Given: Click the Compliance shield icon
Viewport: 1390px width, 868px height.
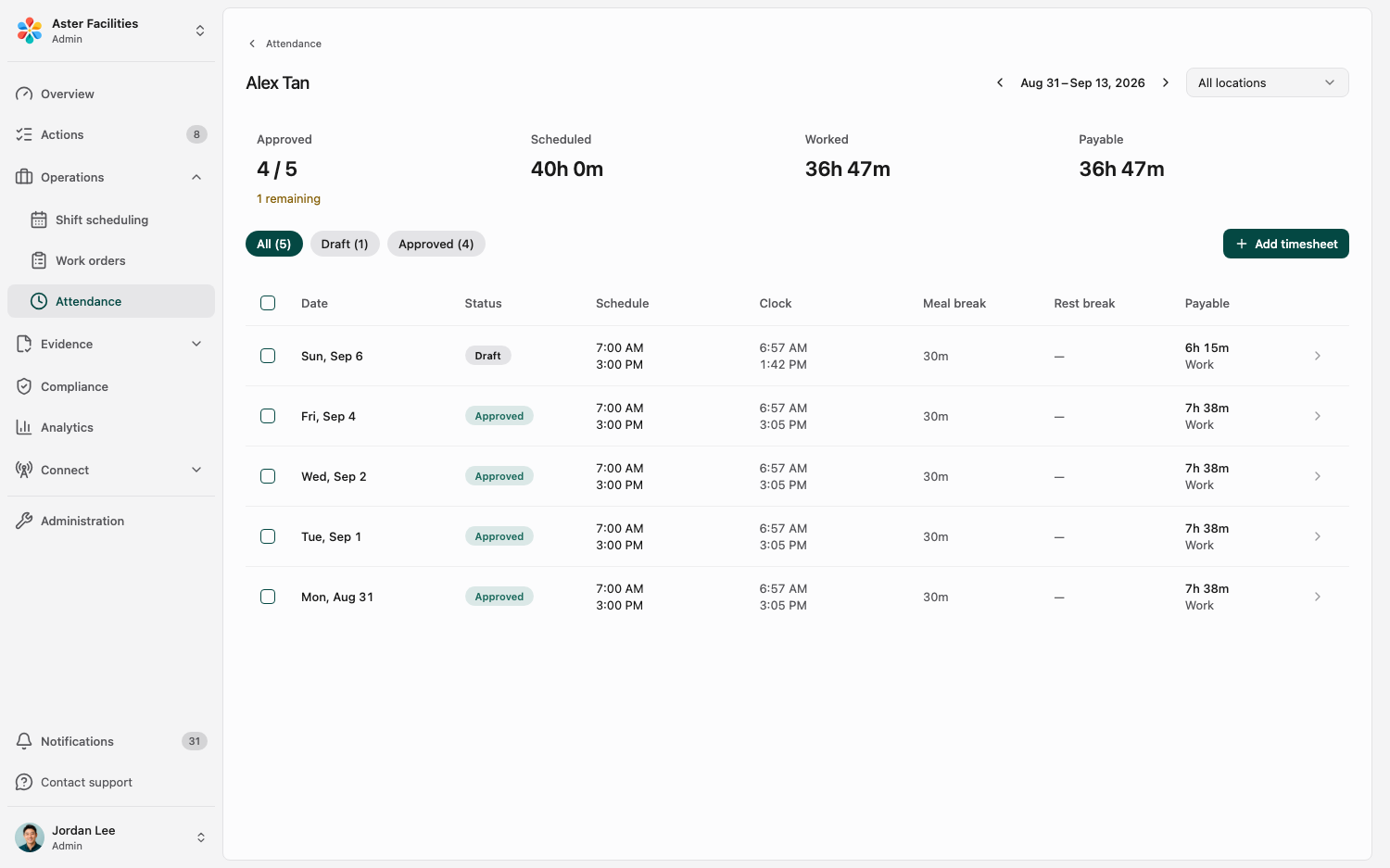Looking at the screenshot, I should click(x=24, y=386).
